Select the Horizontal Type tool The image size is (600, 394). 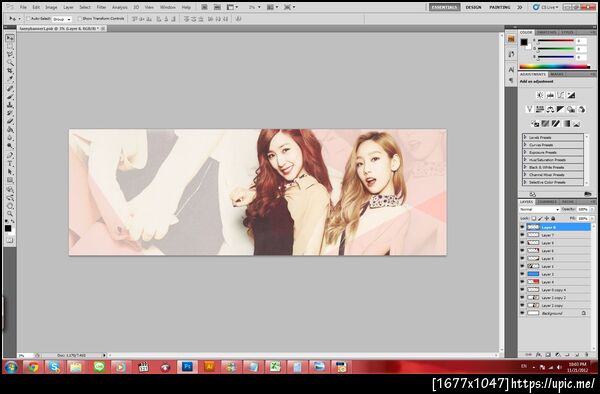[10, 164]
